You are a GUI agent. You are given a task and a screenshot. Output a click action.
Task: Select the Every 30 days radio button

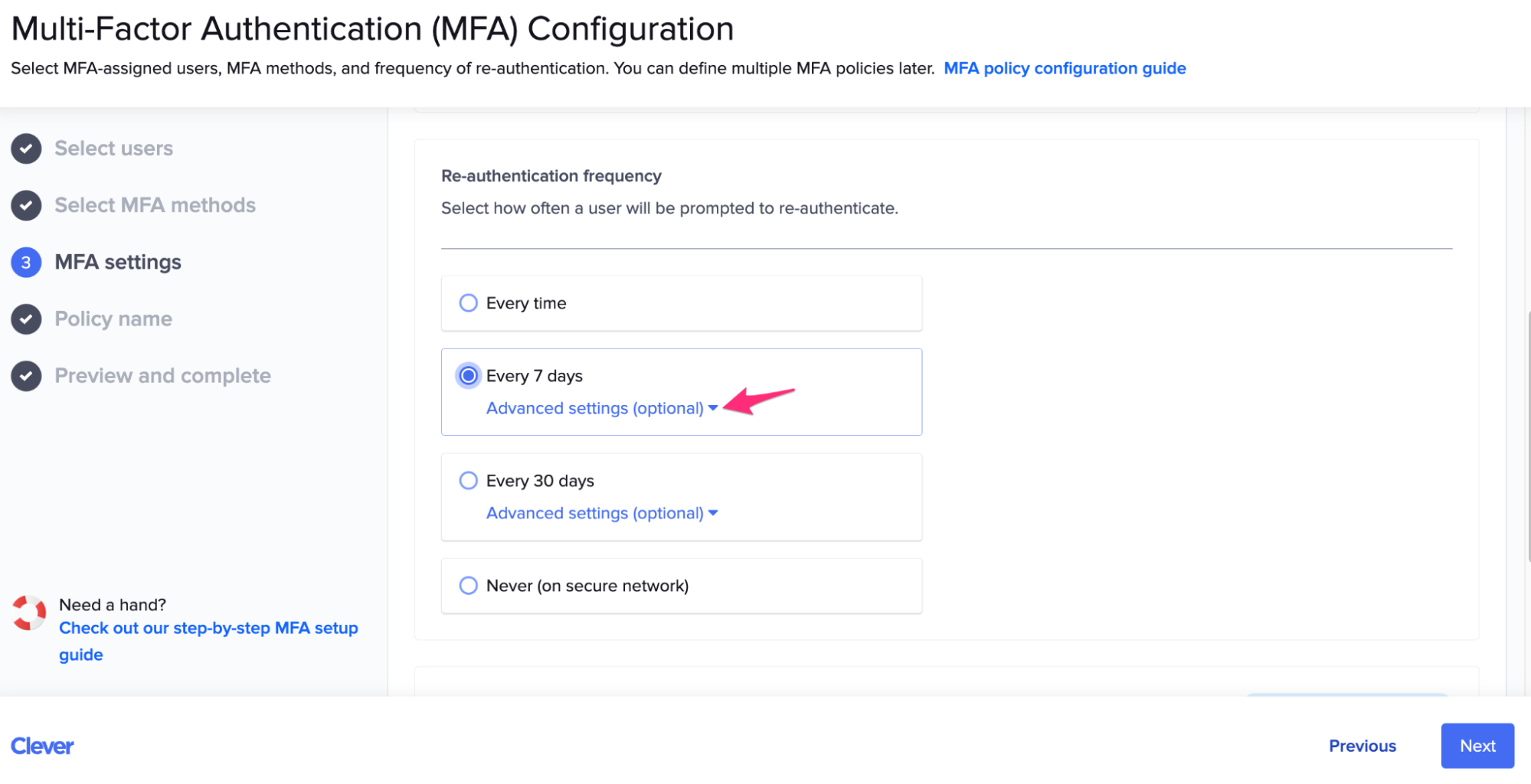468,480
